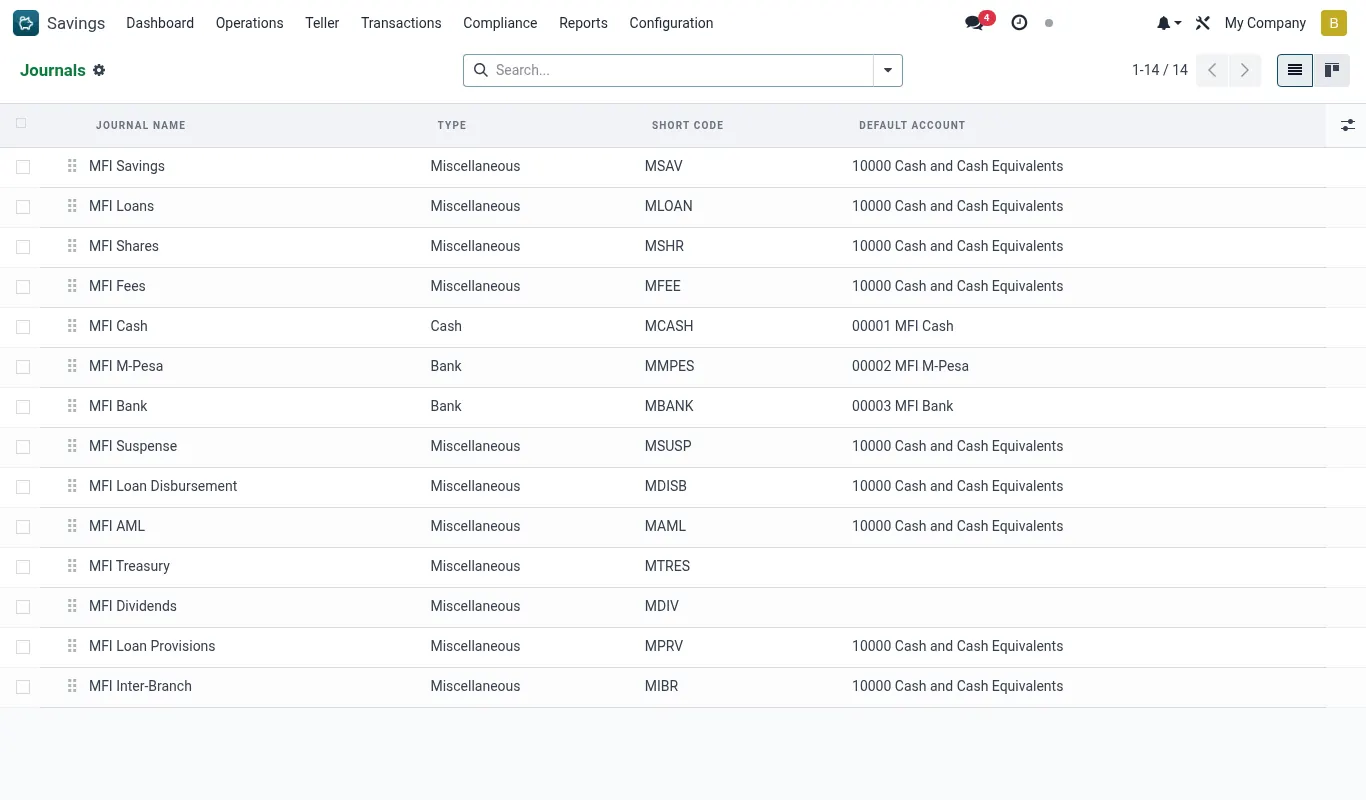
Task: Grab the drag handle of MFI AML
Action: 72,526
